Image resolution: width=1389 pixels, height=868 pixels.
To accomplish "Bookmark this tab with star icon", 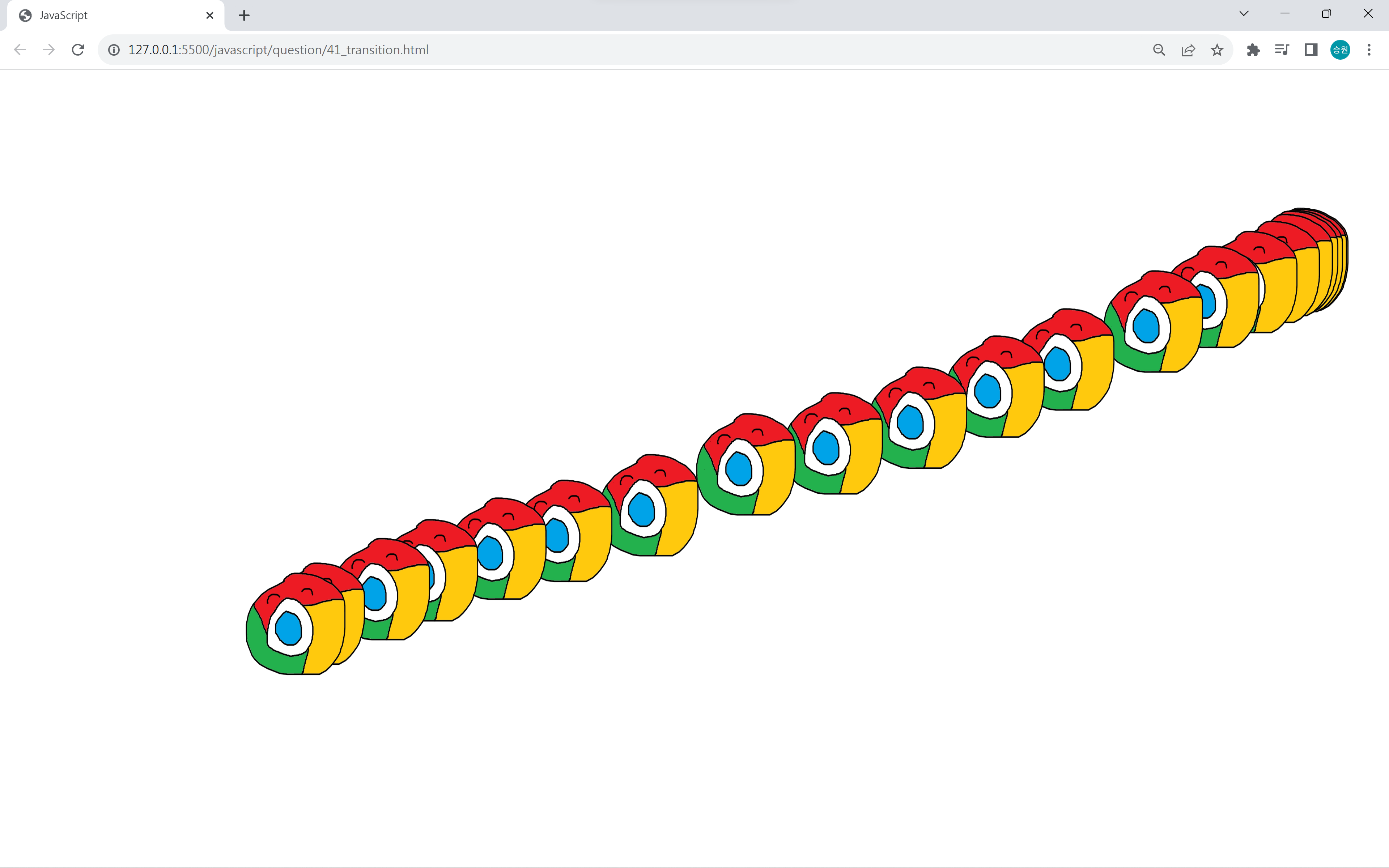I will [1217, 50].
